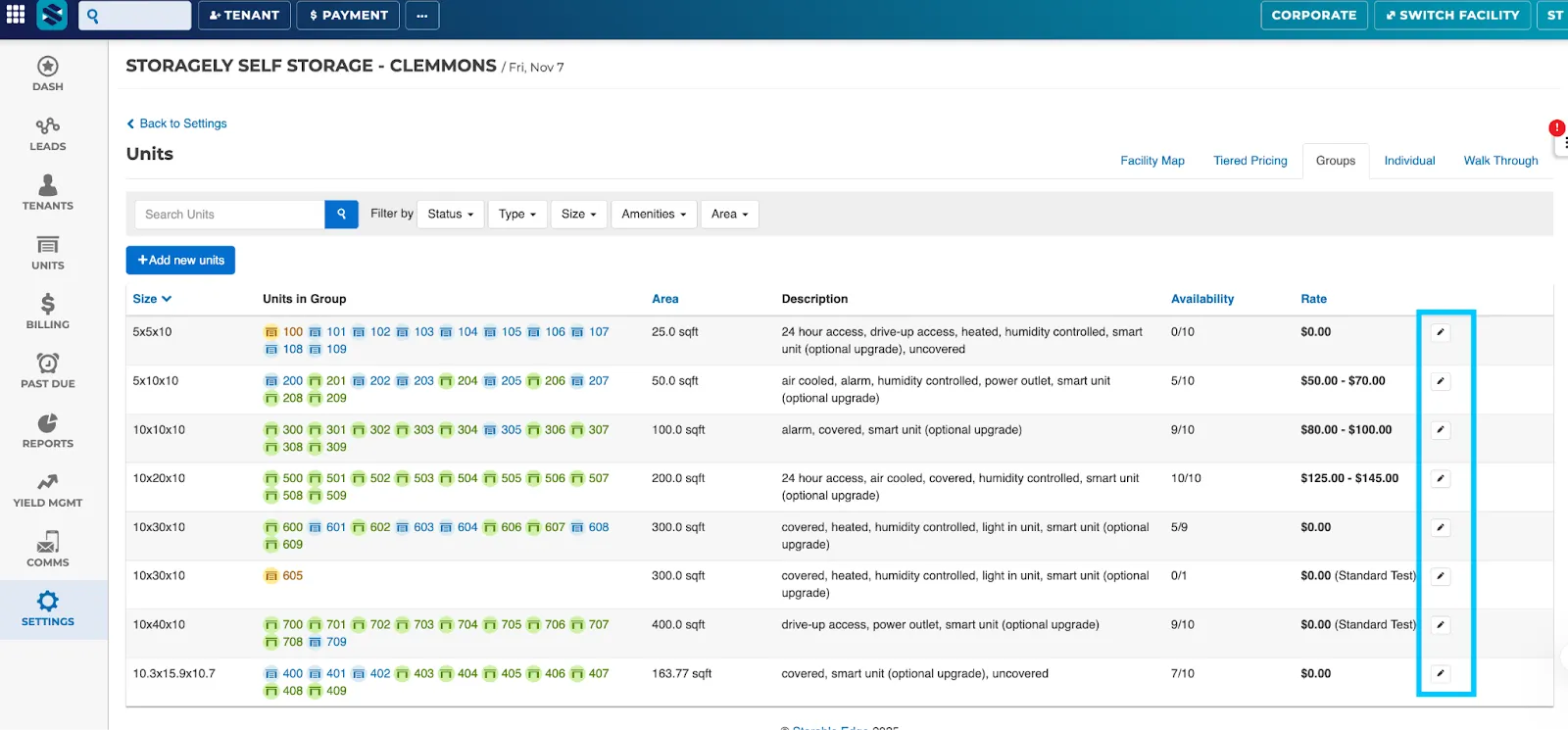This screenshot has width=1568, height=730.
Task: Focus the Search Units input field
Action: pyautogui.click(x=229, y=214)
